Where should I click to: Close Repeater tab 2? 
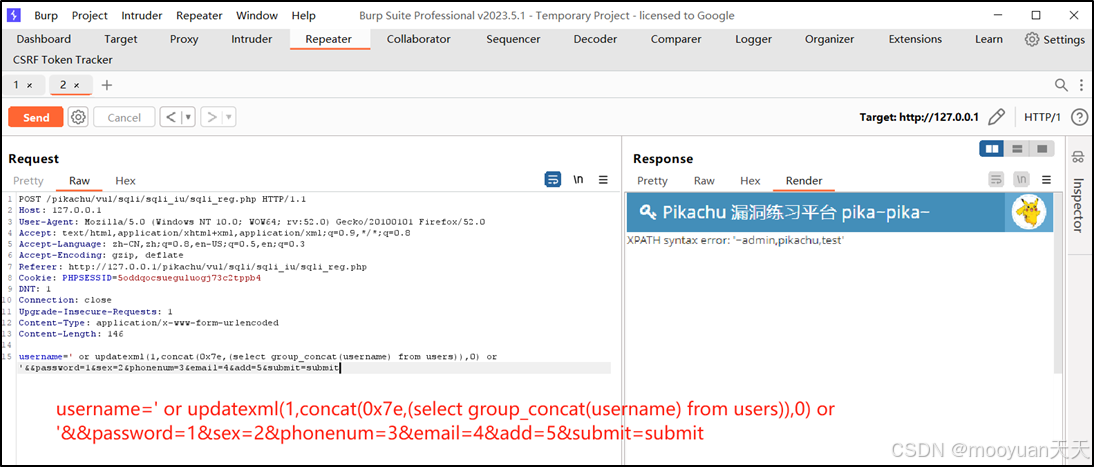(x=77, y=85)
